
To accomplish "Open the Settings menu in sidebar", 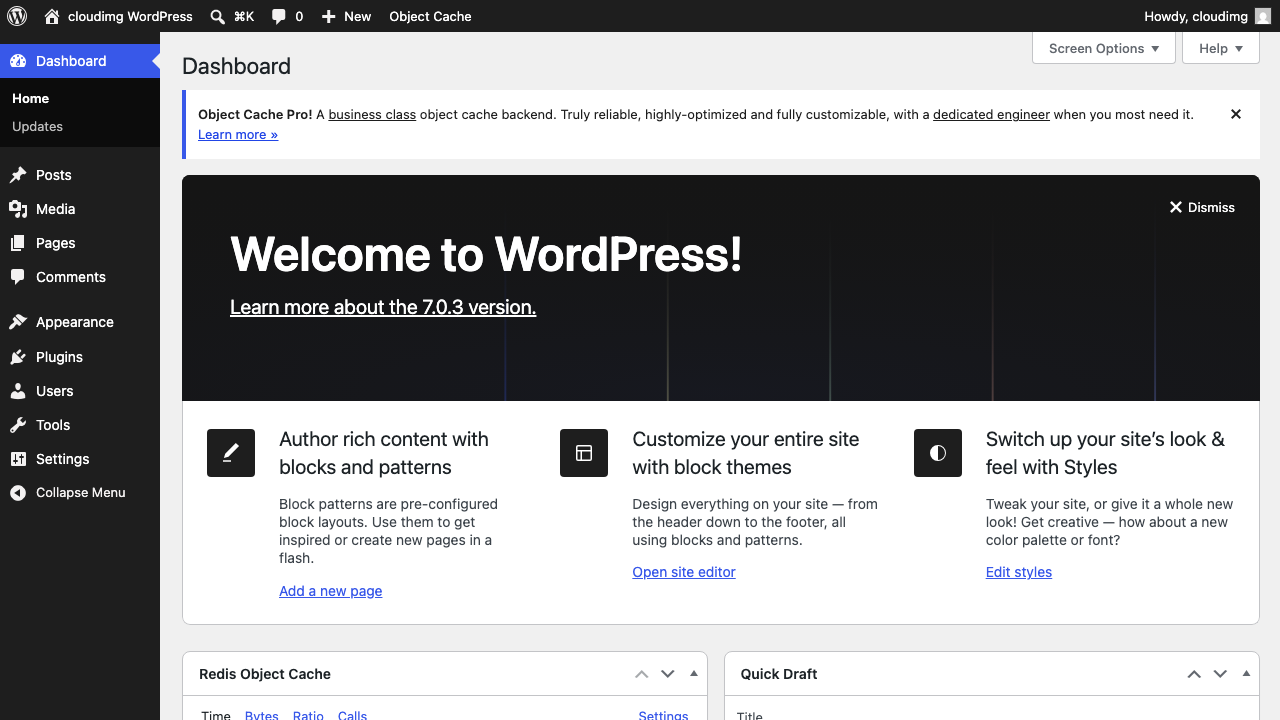I will pyautogui.click(x=80, y=459).
